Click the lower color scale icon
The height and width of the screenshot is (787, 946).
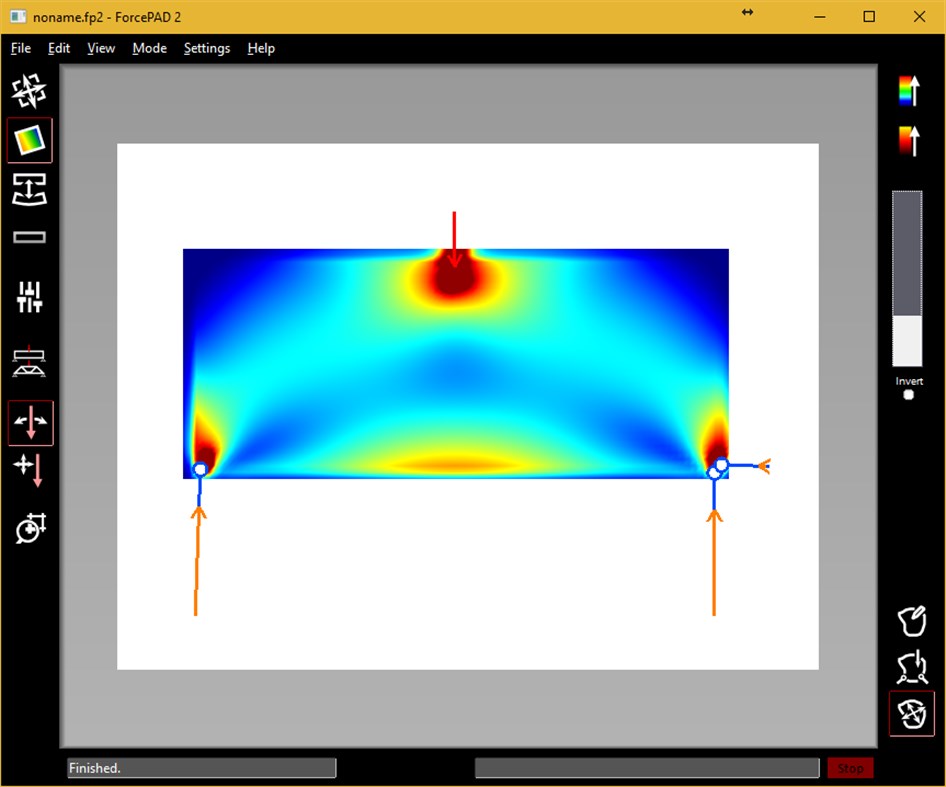(x=910, y=140)
